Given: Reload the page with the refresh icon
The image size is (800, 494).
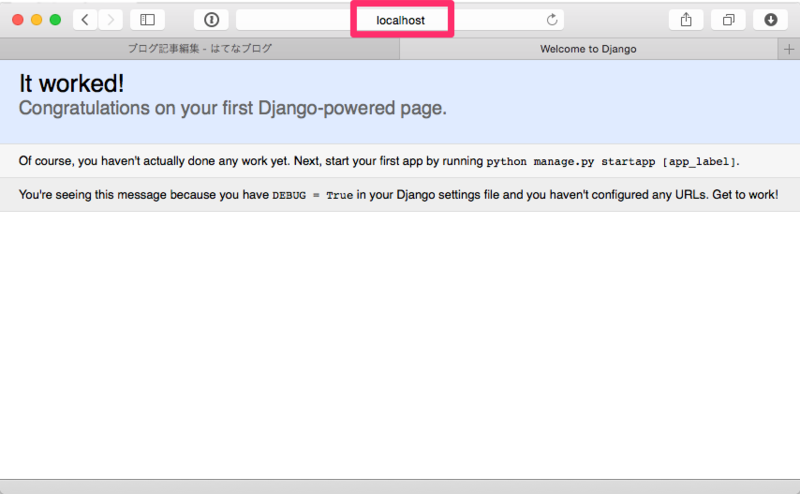Looking at the screenshot, I should coord(552,20).
